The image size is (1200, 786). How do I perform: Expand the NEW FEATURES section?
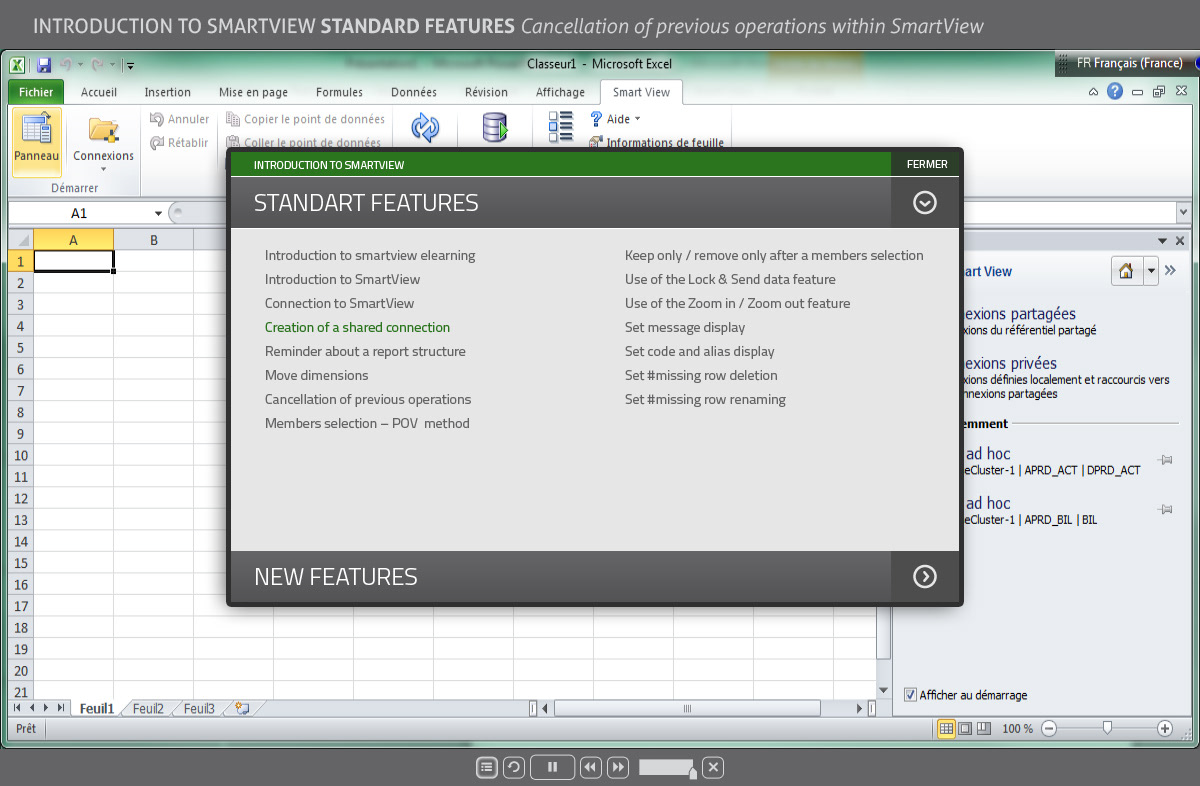pos(925,576)
